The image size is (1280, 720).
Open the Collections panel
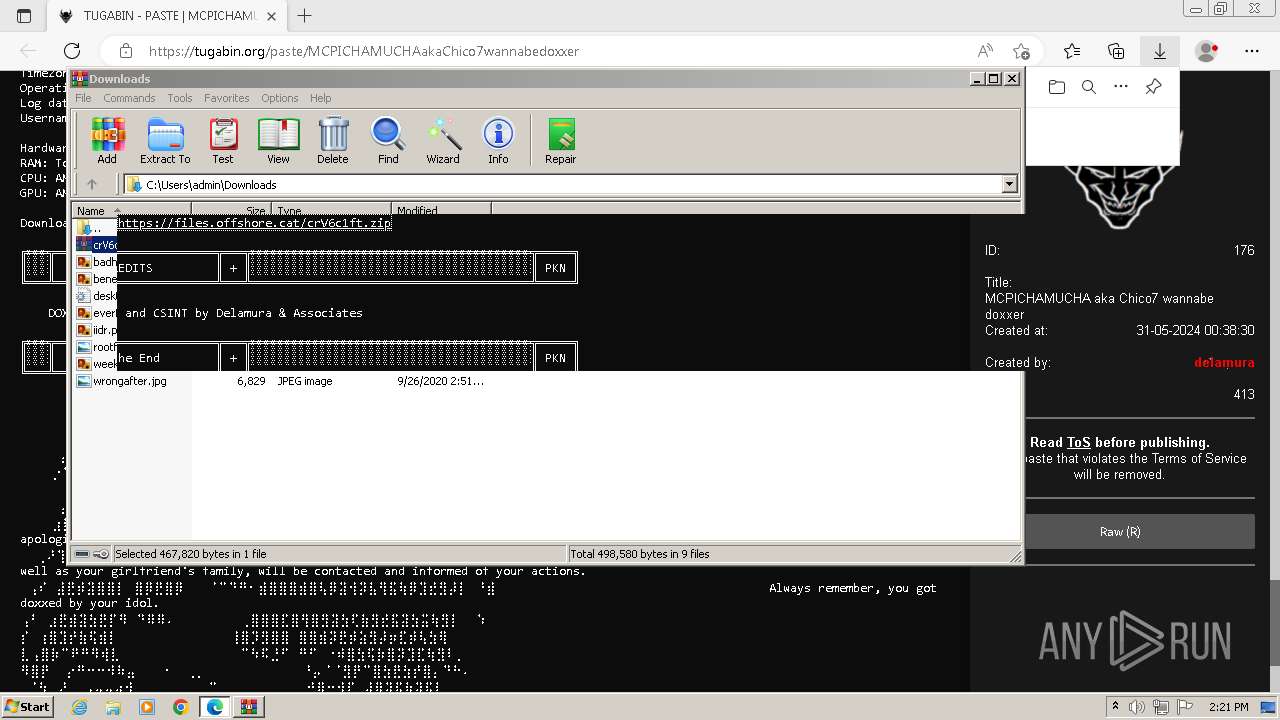click(1116, 51)
